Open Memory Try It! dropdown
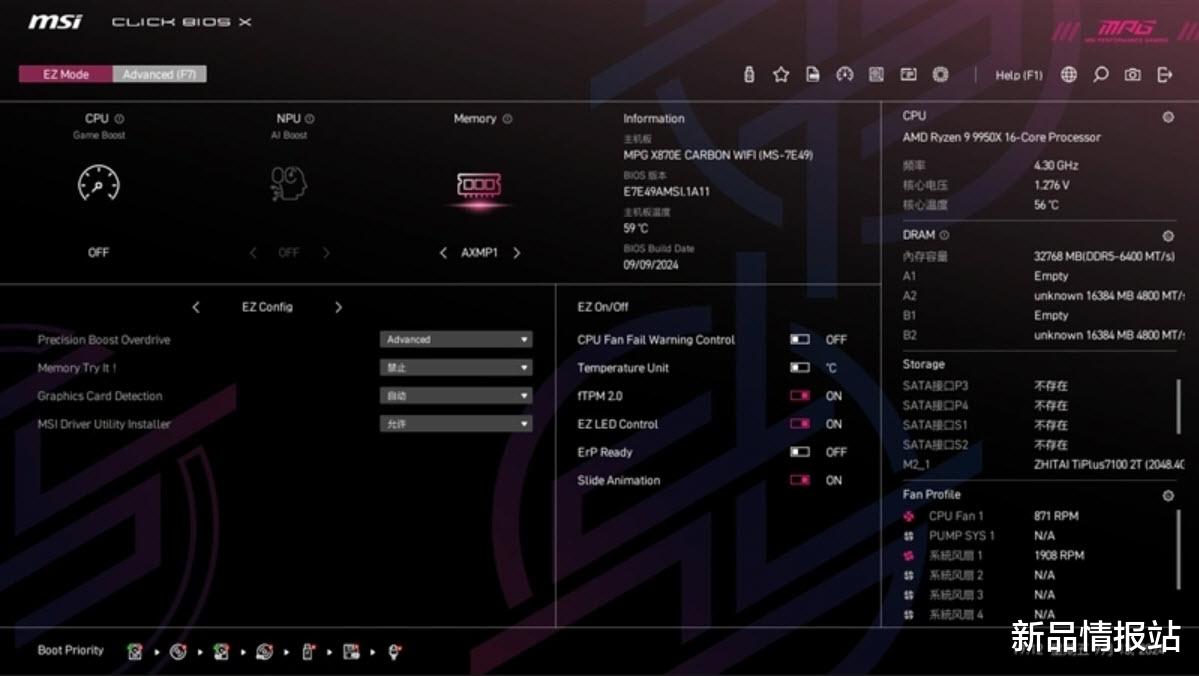 (456, 368)
